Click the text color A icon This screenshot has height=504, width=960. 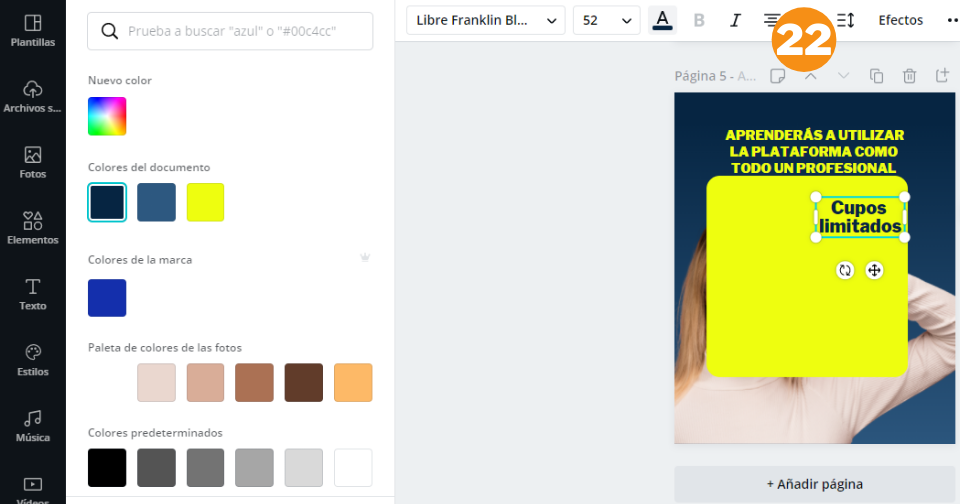point(662,20)
